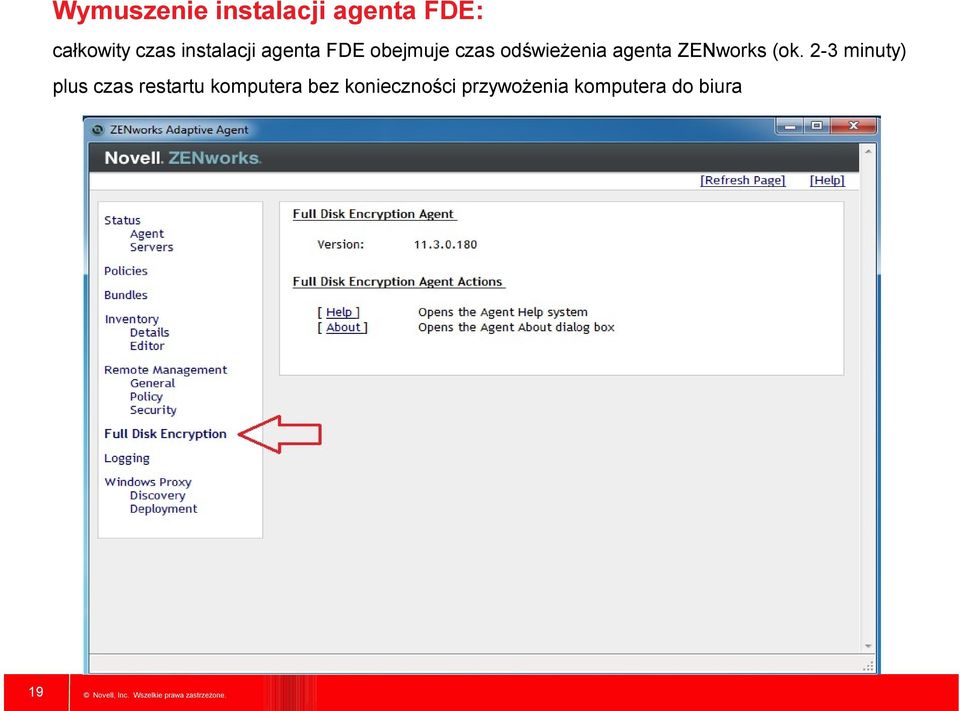Select General under Remote Management

click(152, 383)
